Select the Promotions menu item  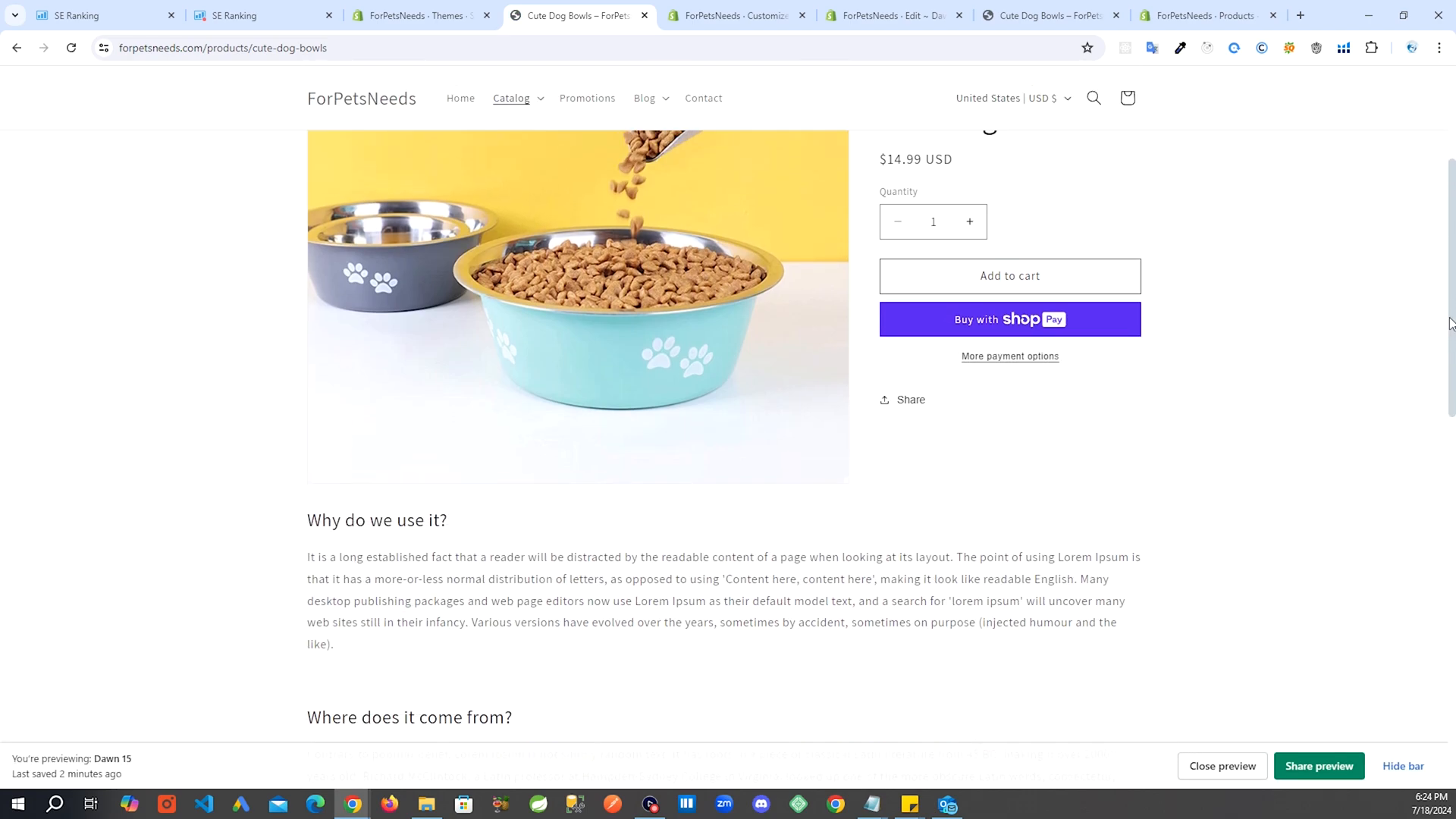(587, 98)
